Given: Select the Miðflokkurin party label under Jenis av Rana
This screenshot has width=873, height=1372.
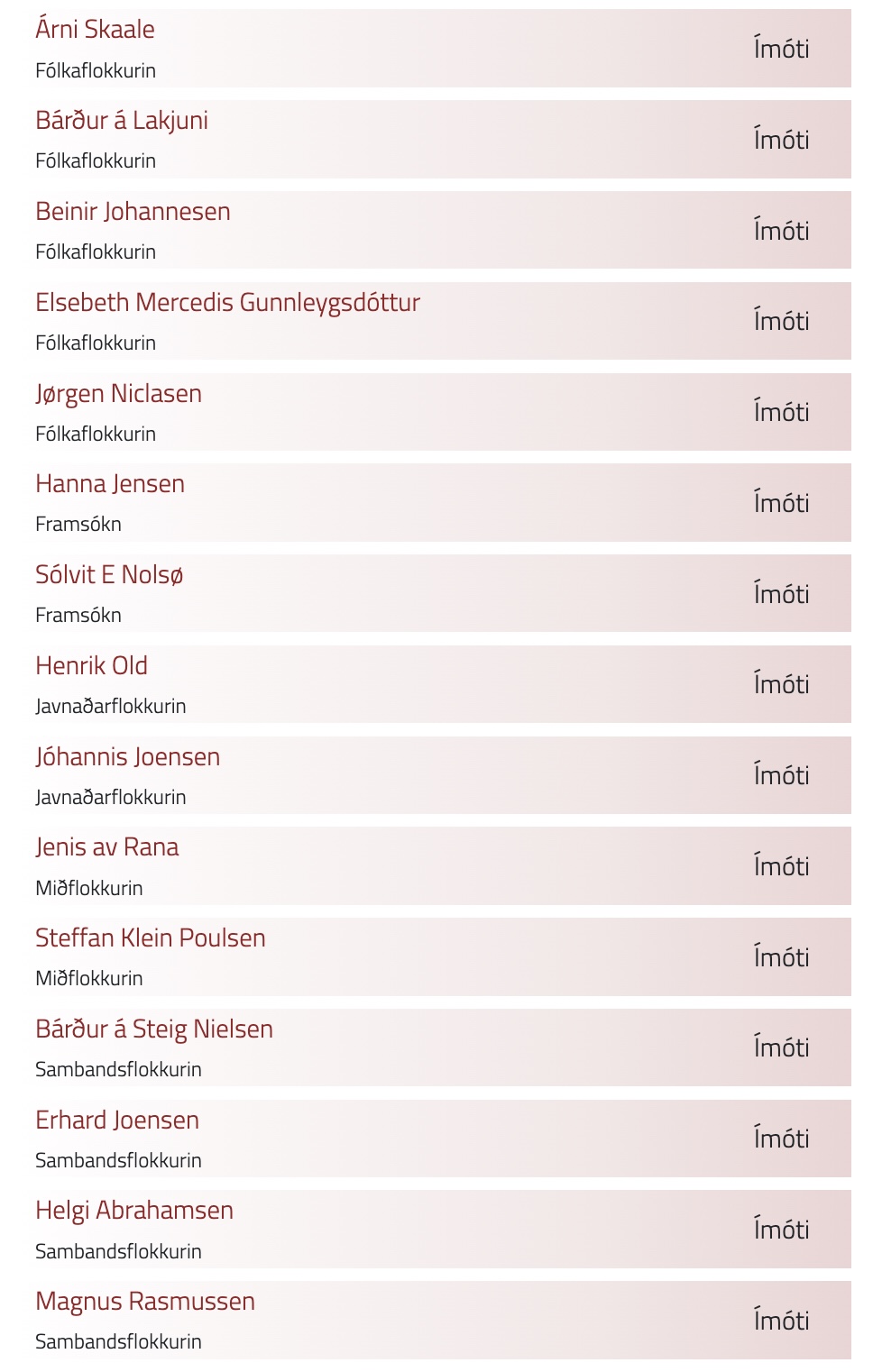Looking at the screenshot, I should coord(88,888).
